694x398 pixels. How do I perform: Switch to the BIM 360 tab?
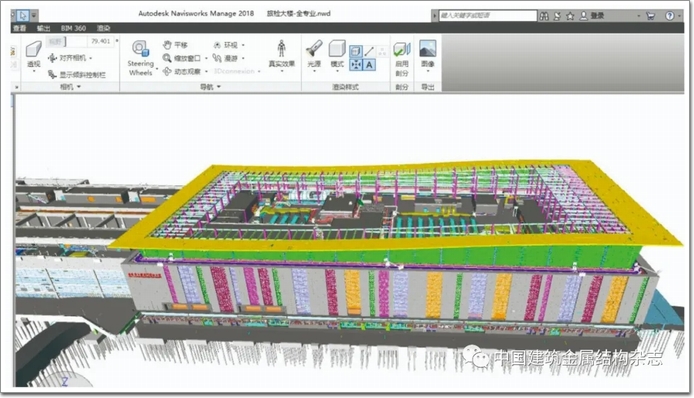(x=73, y=28)
